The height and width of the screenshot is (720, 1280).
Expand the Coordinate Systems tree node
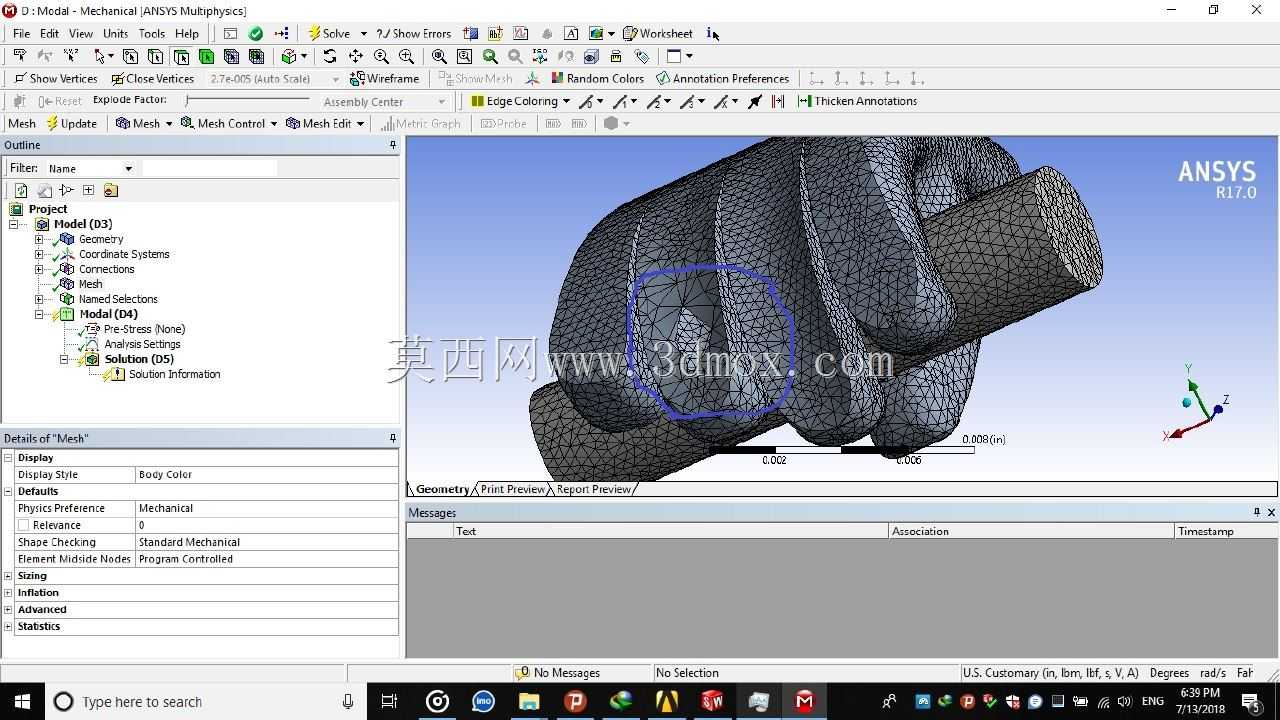tap(39, 254)
